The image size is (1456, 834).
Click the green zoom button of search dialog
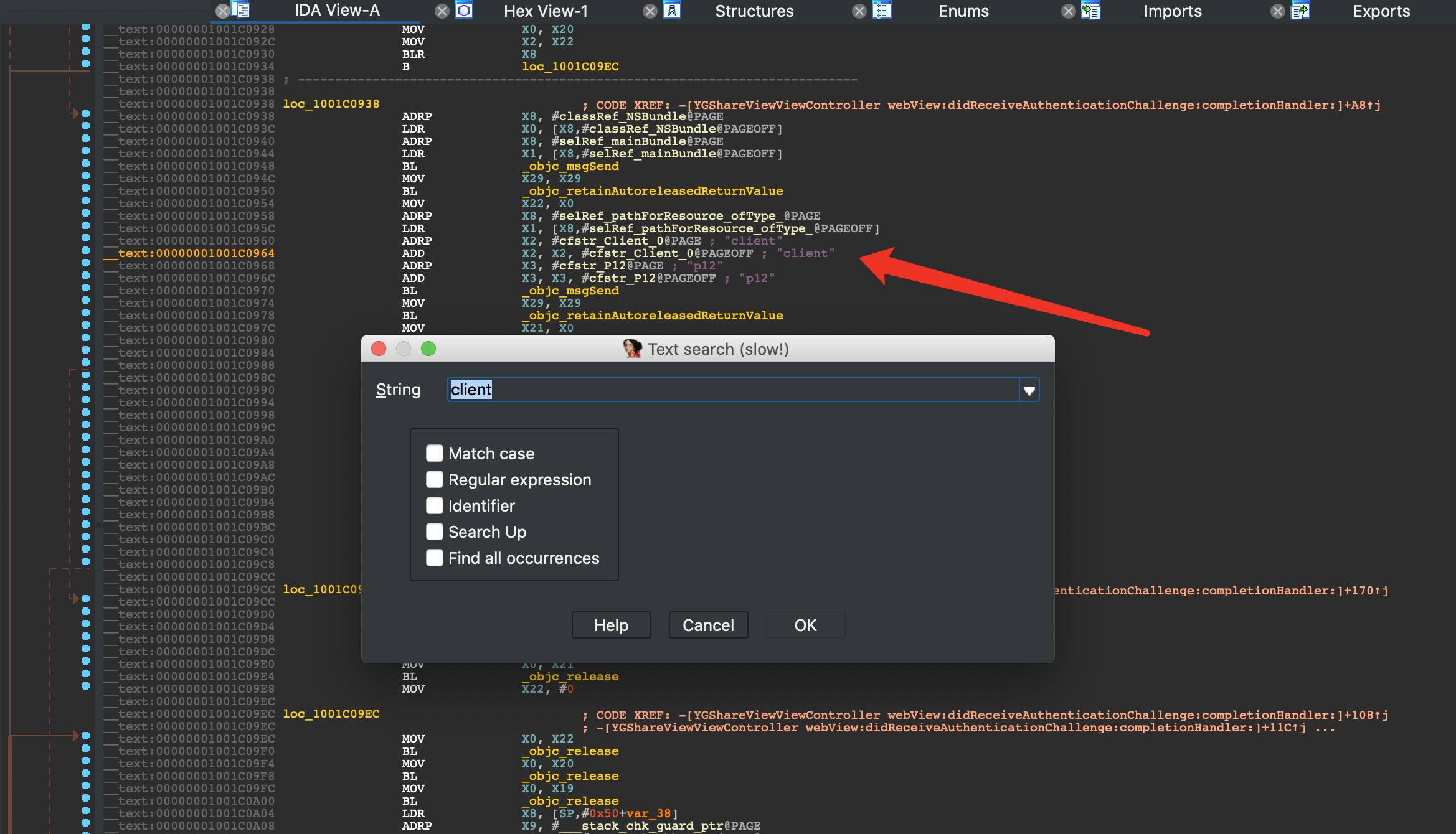click(x=428, y=349)
